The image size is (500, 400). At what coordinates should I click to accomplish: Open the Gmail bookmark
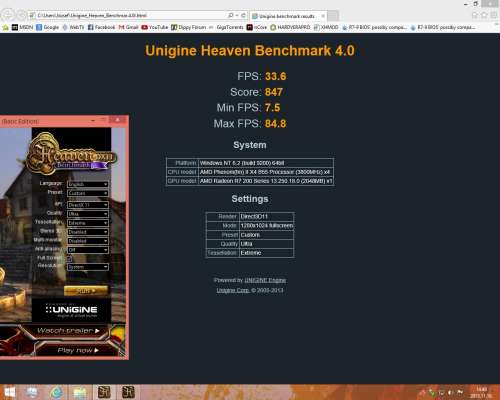[x=128, y=27]
